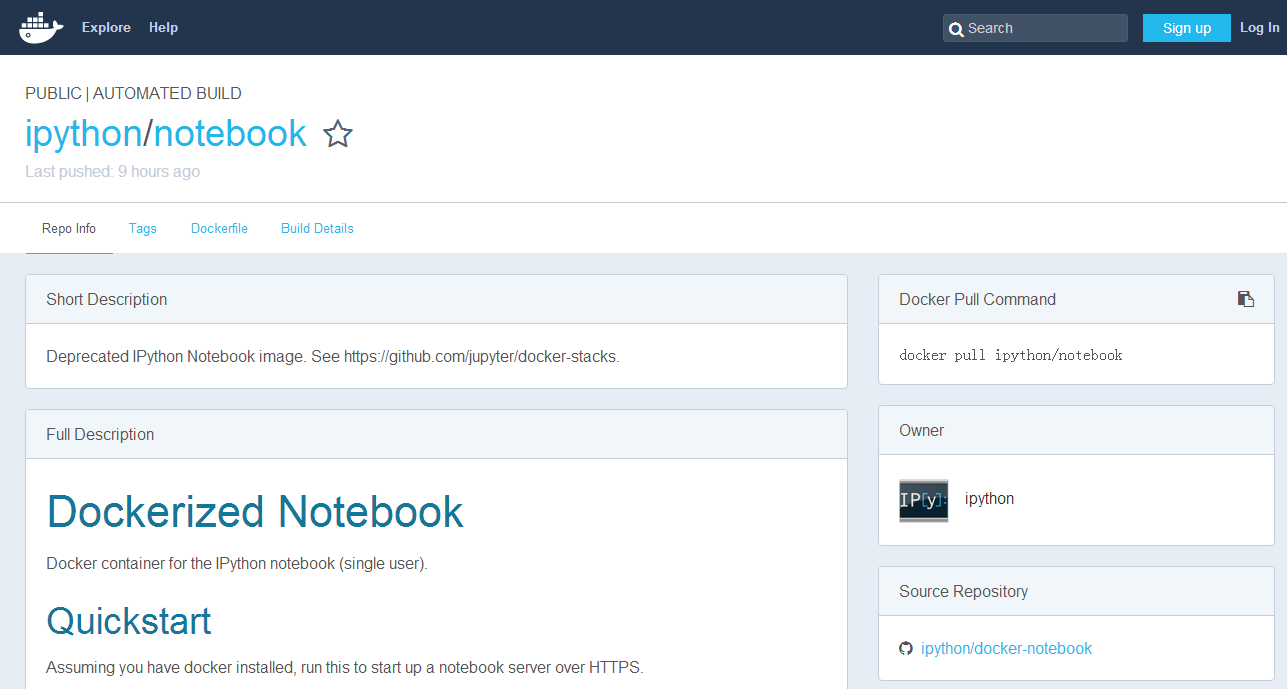Open the Help menu

pos(163,27)
